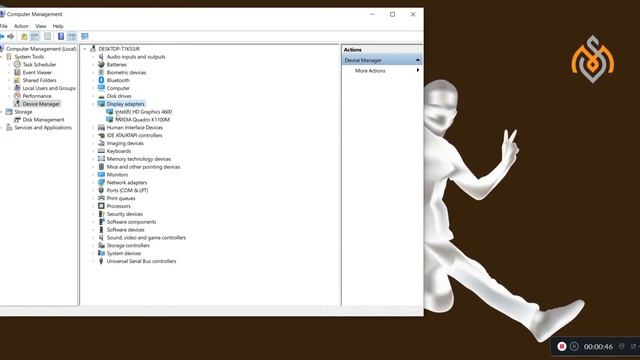Click the Local Users and Groups icon

(x=17, y=88)
